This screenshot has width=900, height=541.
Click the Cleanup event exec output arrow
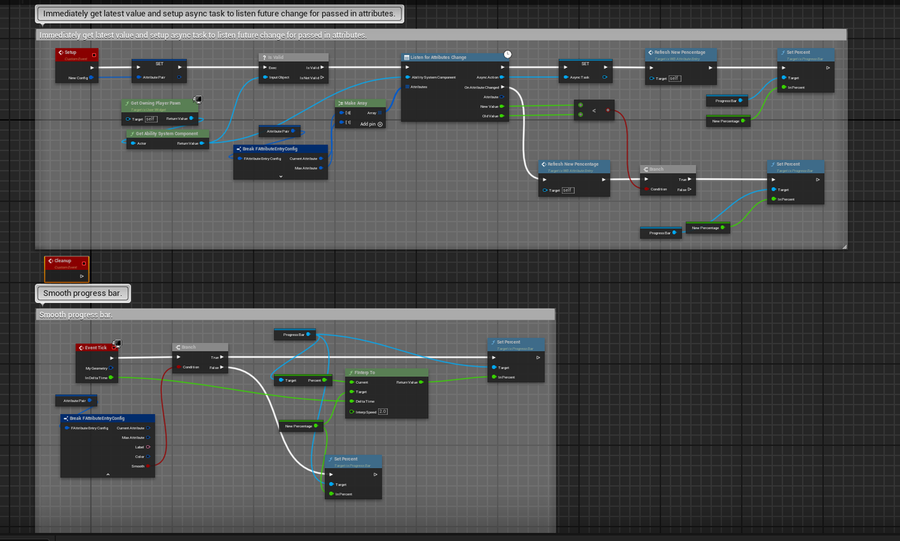point(82,276)
